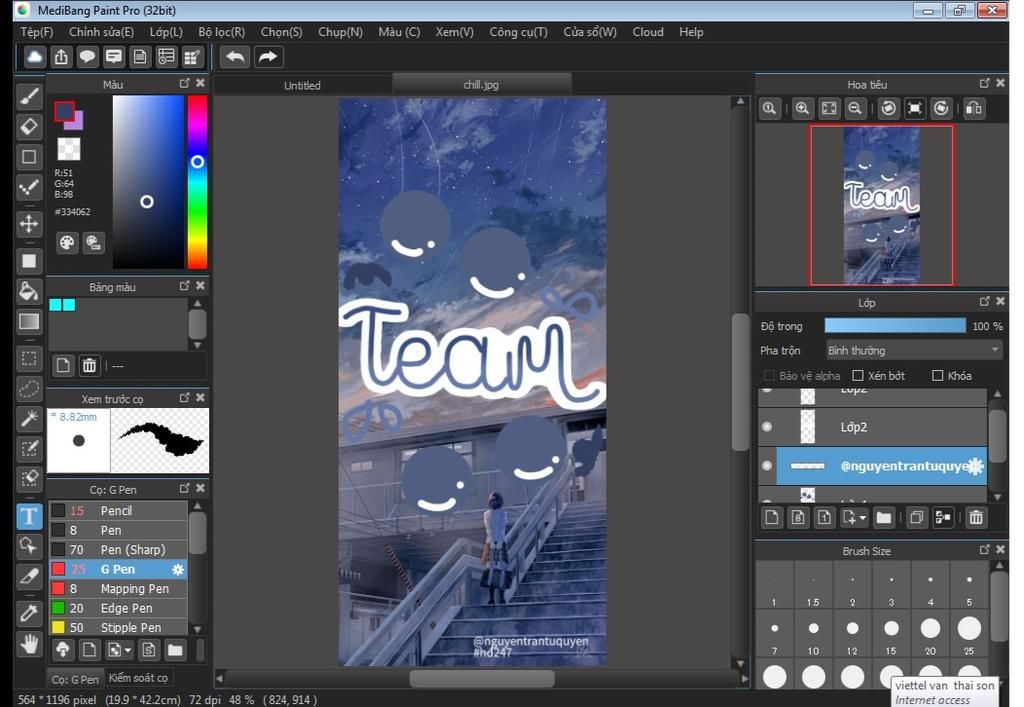The width and height of the screenshot is (1024, 707).
Task: Select the Text tool
Action: (29, 516)
